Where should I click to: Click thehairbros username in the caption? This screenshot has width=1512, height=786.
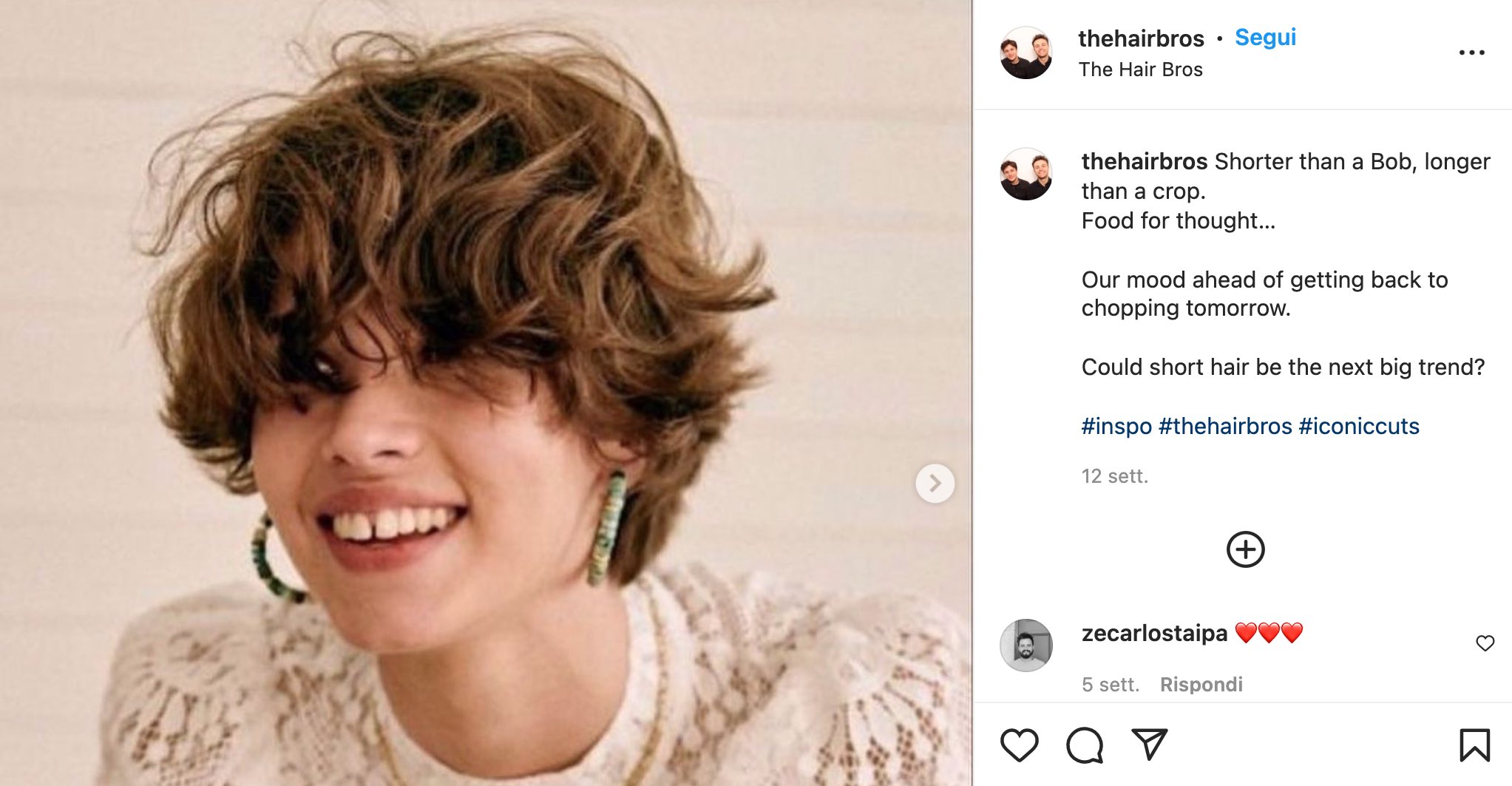click(x=1144, y=161)
